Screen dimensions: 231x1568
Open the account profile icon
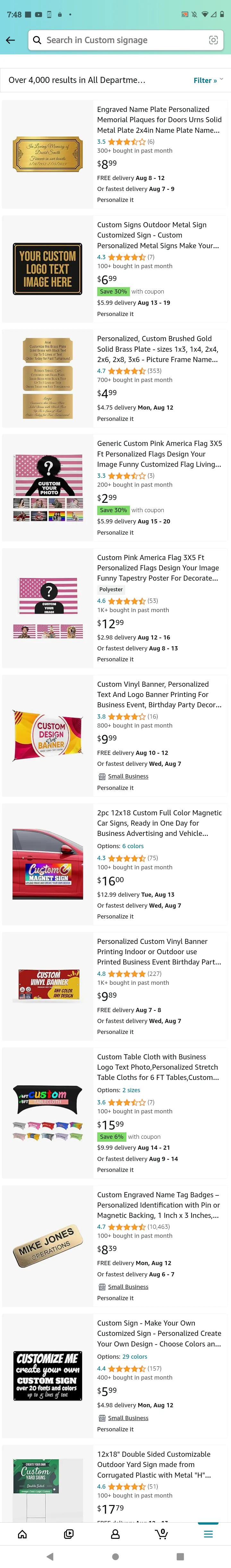[116, 1534]
